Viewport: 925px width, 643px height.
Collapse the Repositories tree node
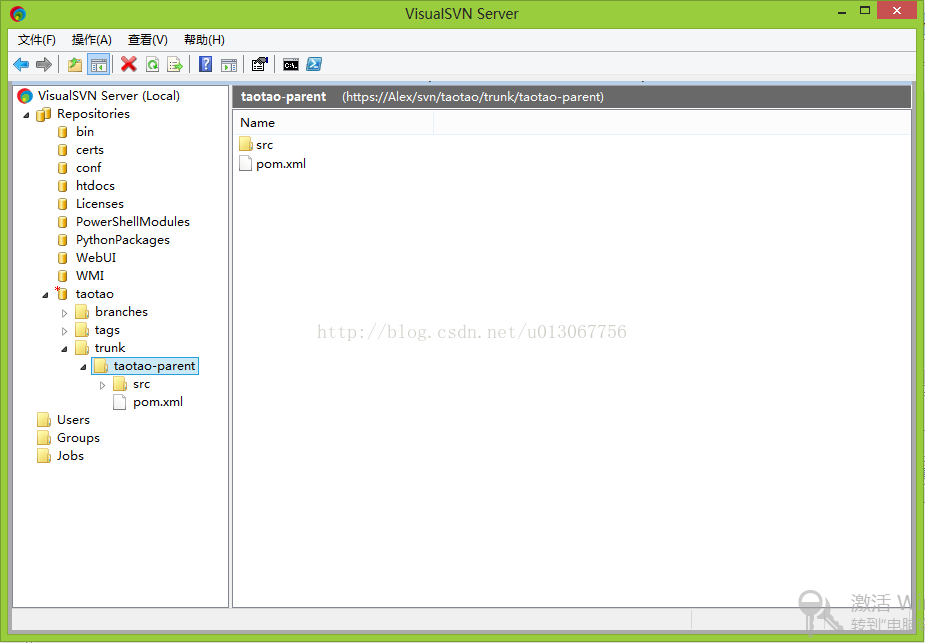point(26,114)
